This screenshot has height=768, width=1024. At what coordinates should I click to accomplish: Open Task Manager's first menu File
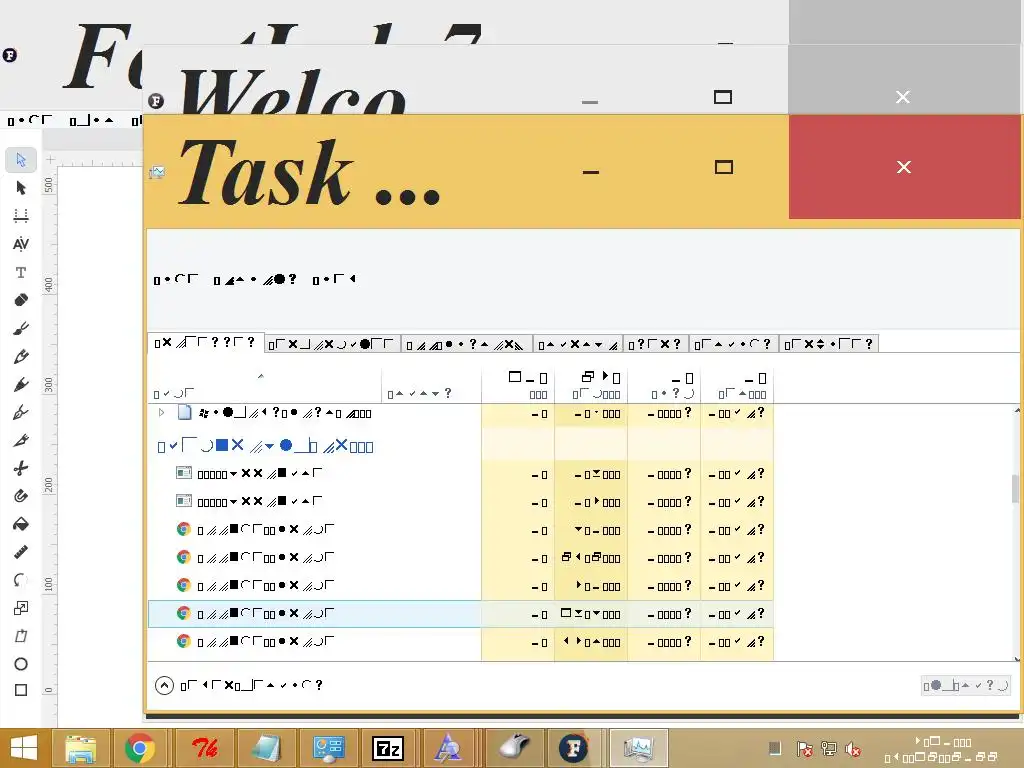(176, 280)
